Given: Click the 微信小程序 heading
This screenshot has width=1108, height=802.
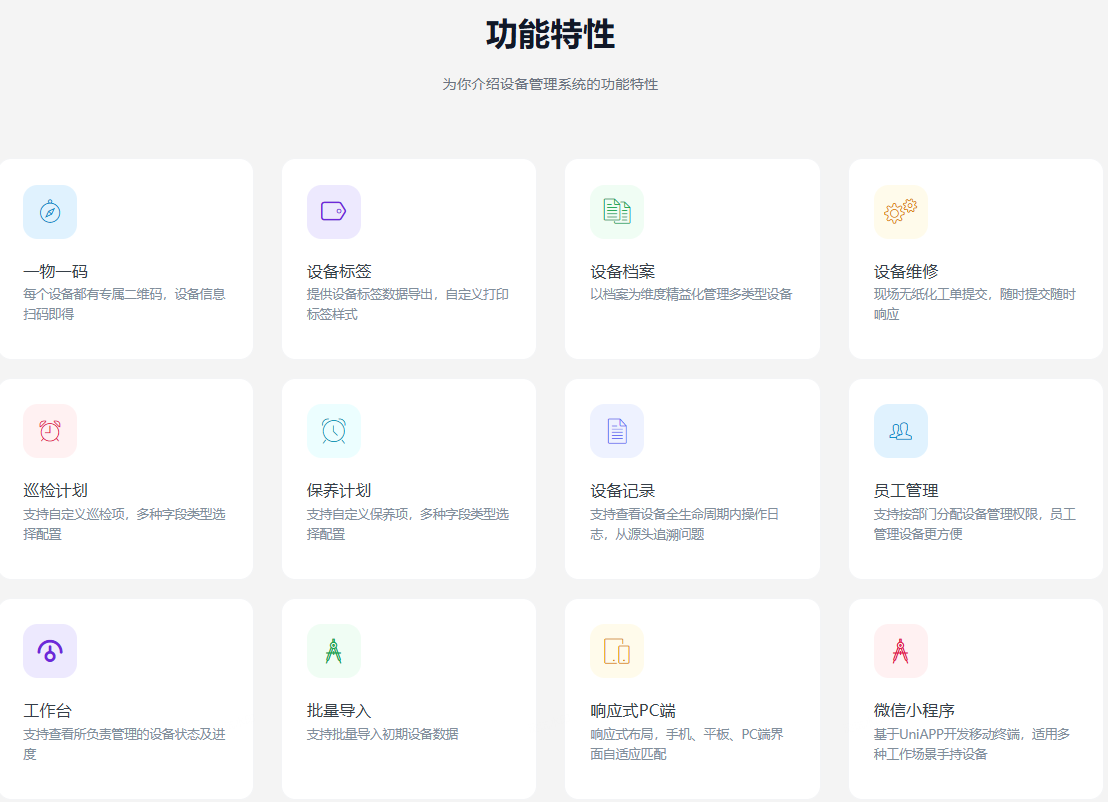Looking at the screenshot, I should (x=914, y=710).
